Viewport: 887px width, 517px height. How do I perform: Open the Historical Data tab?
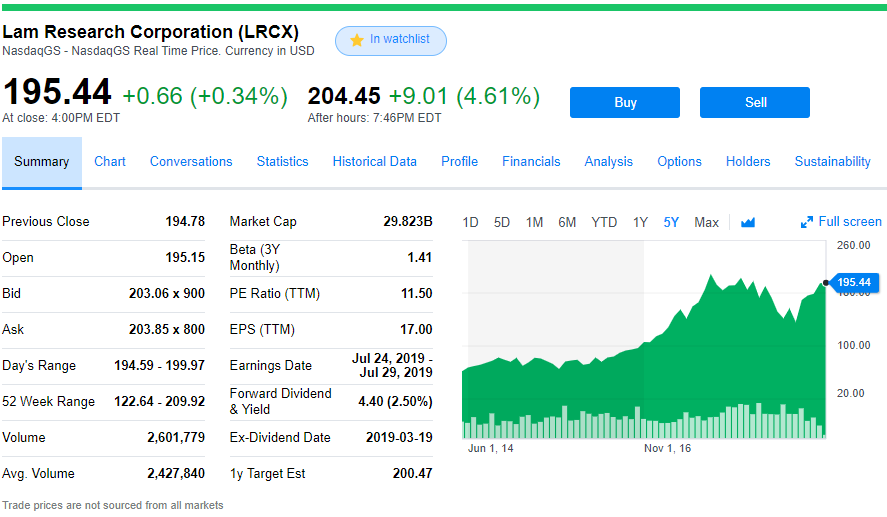pos(374,161)
